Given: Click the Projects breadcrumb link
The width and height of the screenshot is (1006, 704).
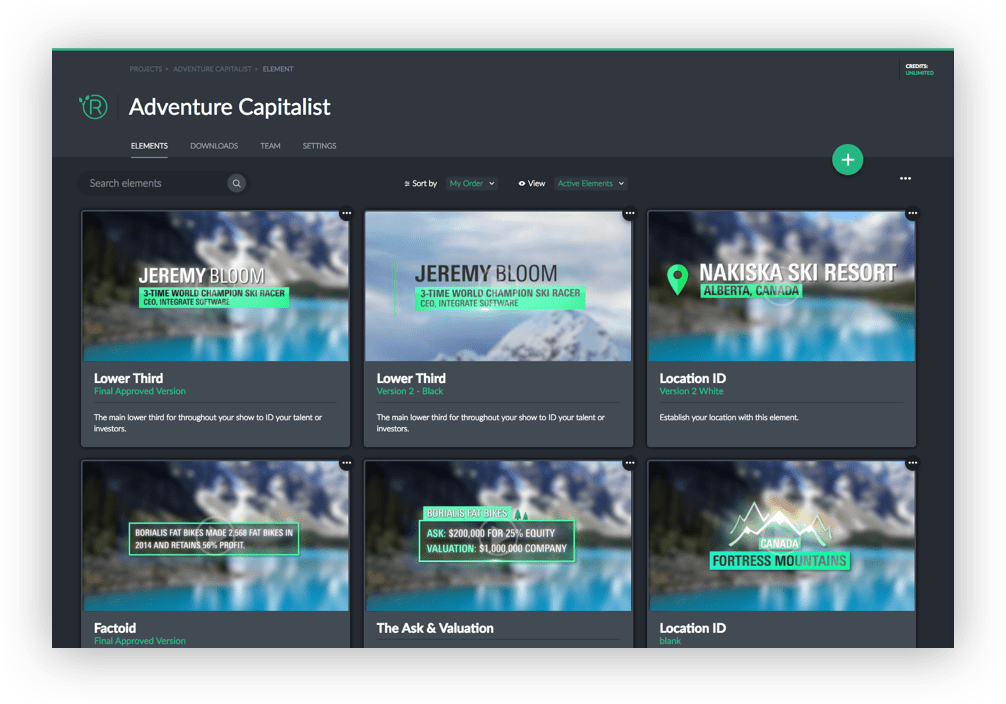Looking at the screenshot, I should coord(145,69).
